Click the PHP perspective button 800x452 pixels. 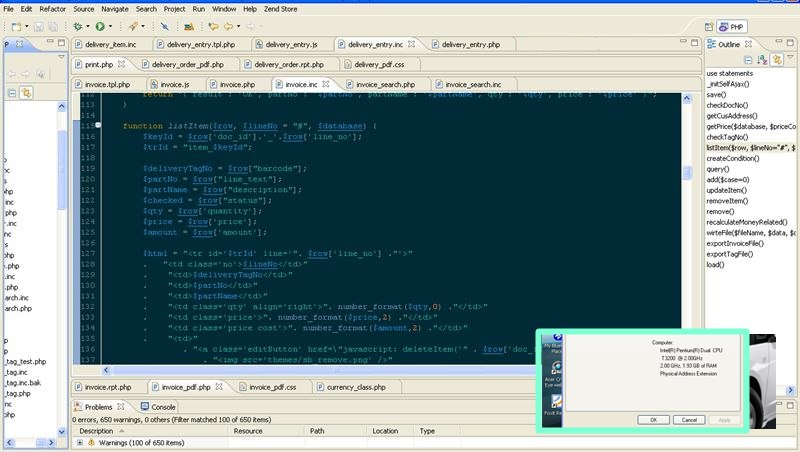732,27
